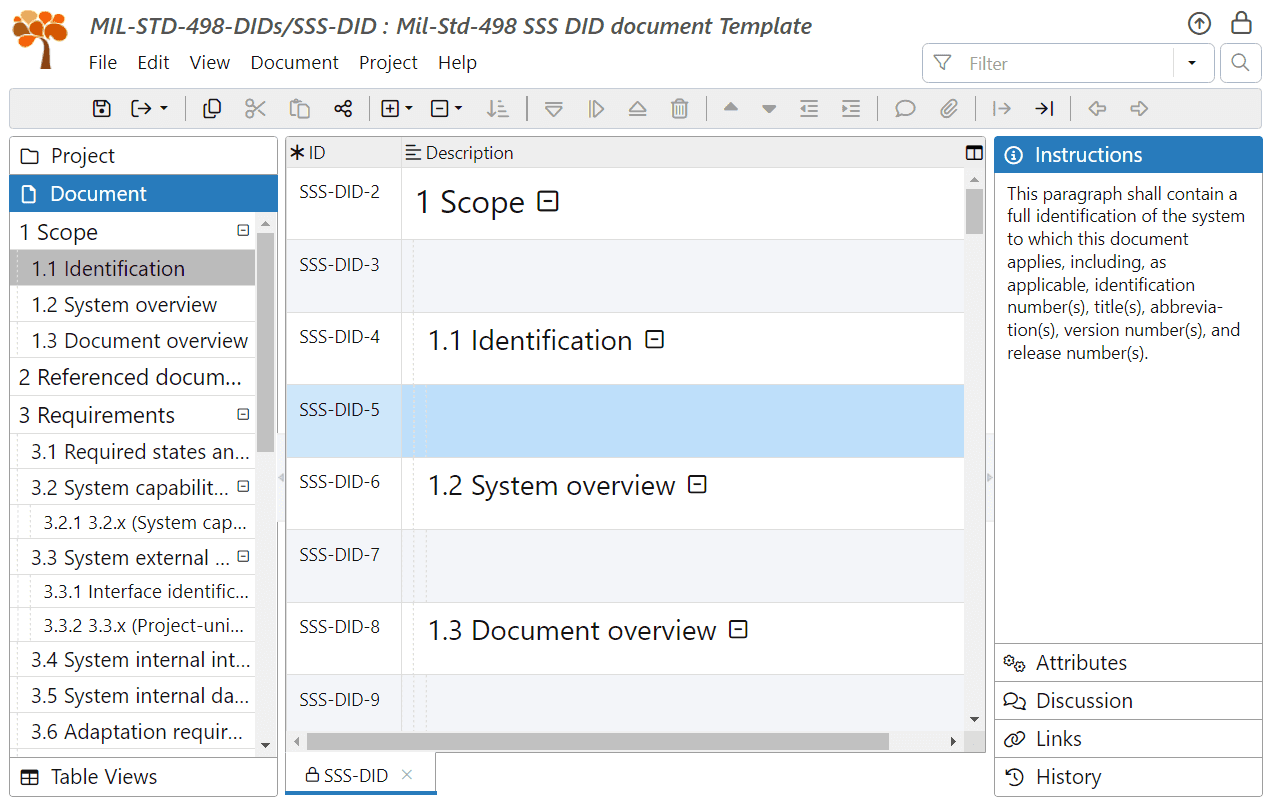The width and height of the screenshot is (1272, 800).
Task: Click the Outdent icon
Action: click(x=809, y=109)
